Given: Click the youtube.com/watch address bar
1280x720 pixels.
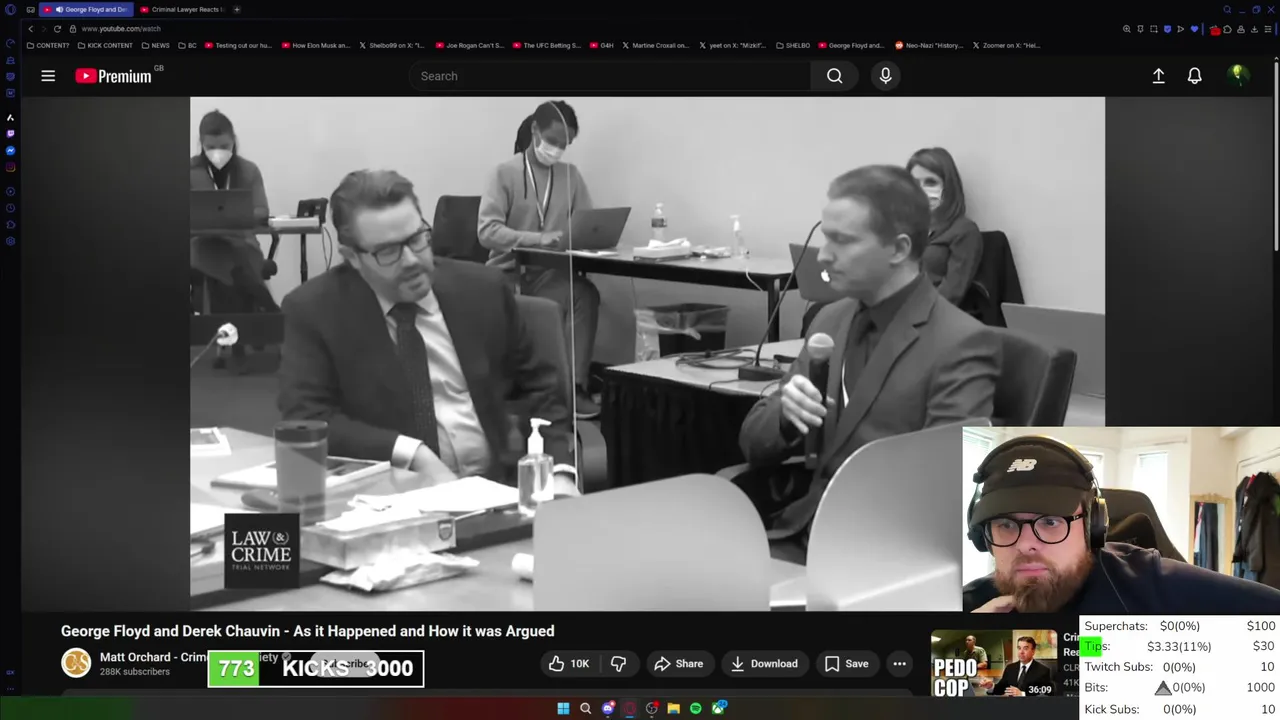Looking at the screenshot, I should pyautogui.click(x=121, y=29).
